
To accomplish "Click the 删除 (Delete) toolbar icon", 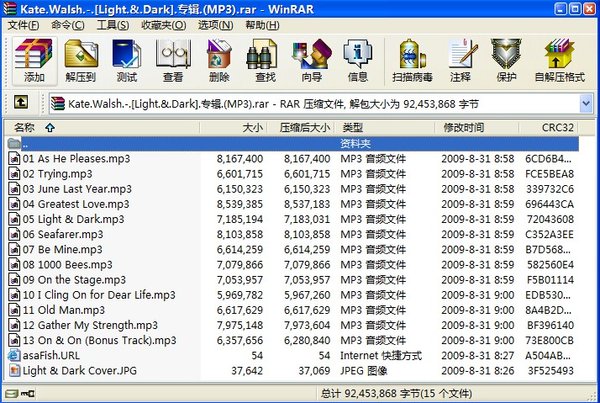I will click(x=219, y=61).
